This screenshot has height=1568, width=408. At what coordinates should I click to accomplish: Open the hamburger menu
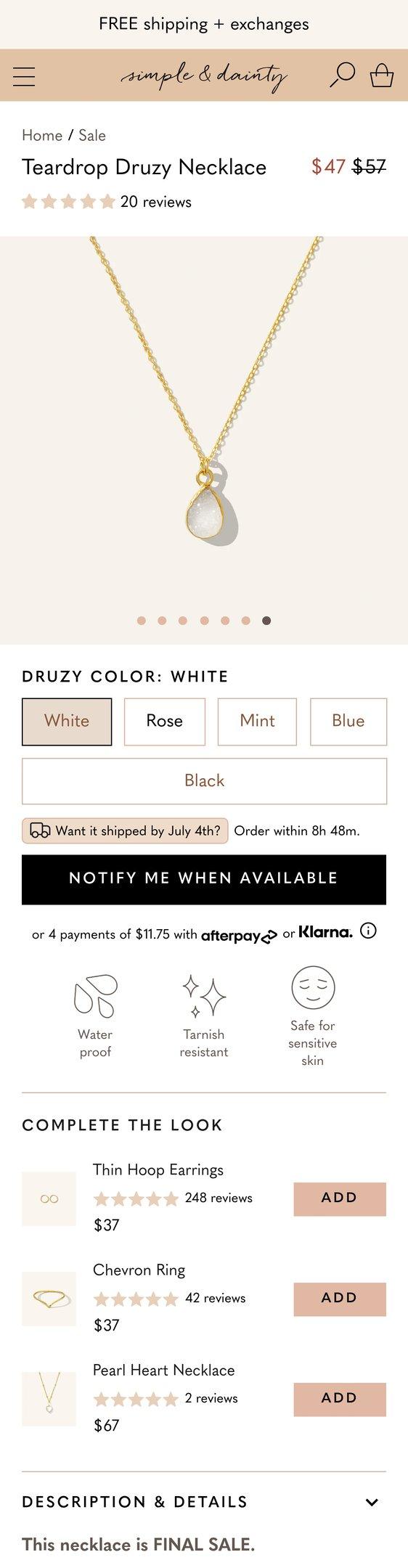coord(24,75)
